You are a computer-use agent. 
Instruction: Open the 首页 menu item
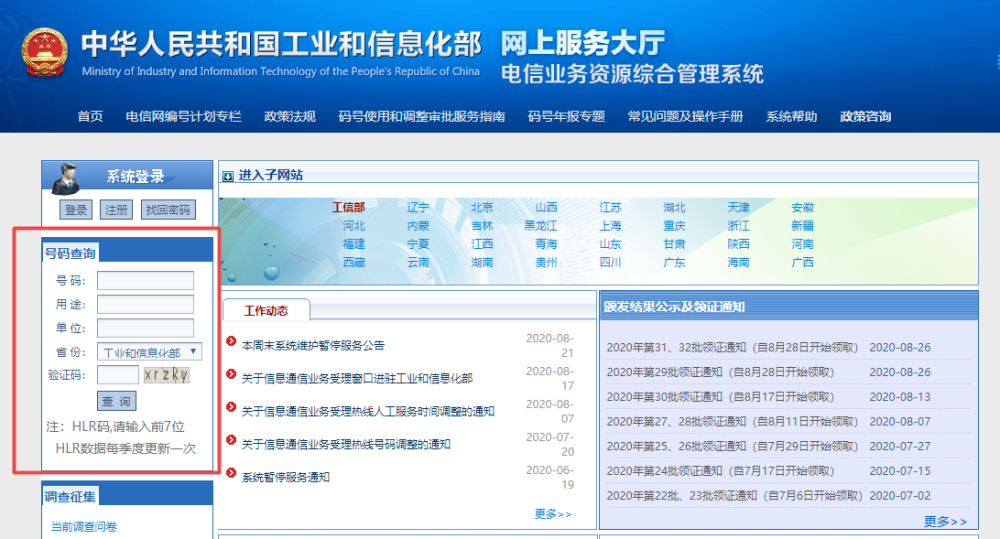90,116
